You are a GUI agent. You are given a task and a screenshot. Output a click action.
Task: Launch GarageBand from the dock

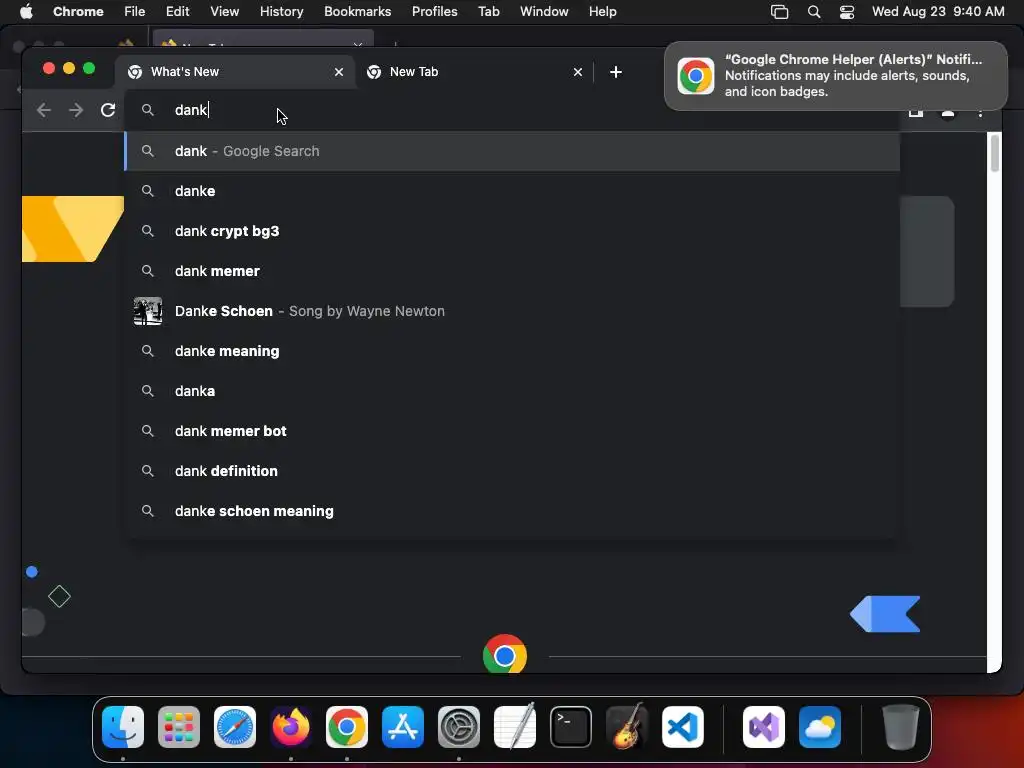627,727
